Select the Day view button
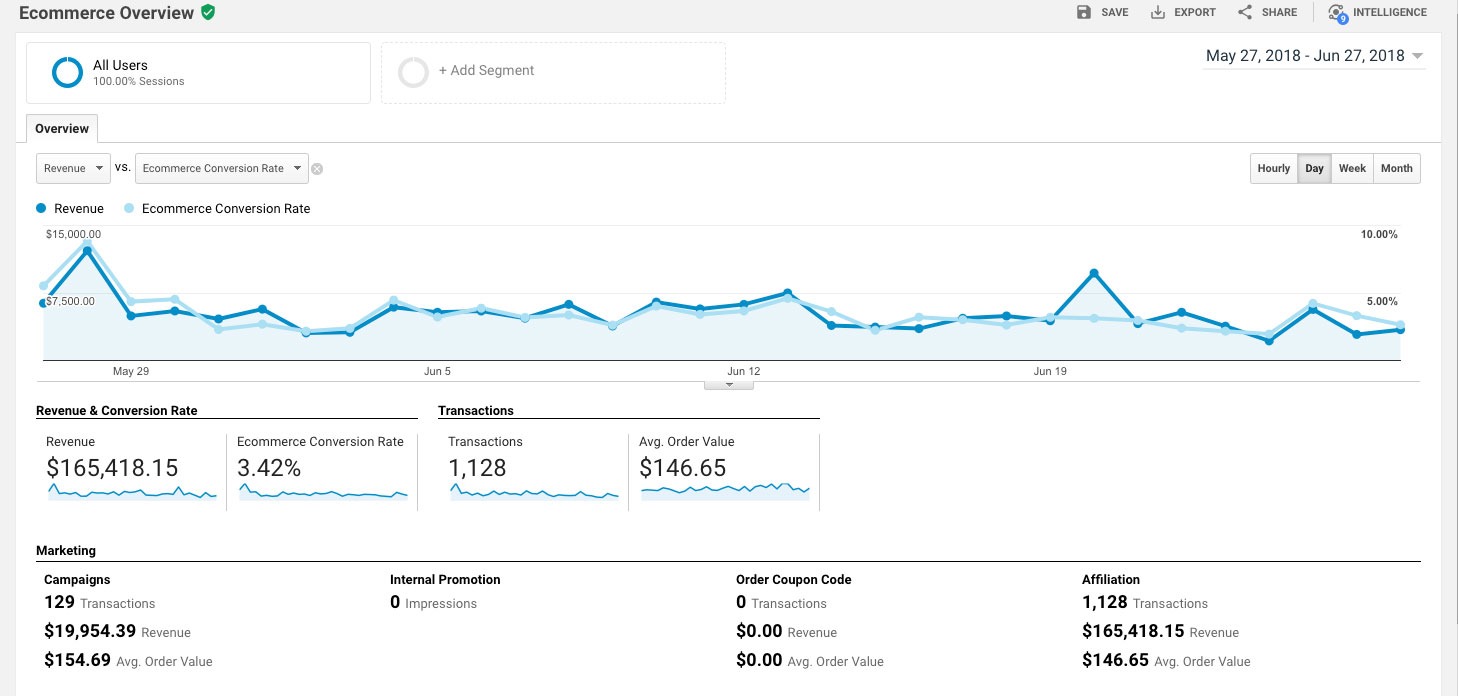Viewport: 1458px width, 696px height. (1314, 168)
